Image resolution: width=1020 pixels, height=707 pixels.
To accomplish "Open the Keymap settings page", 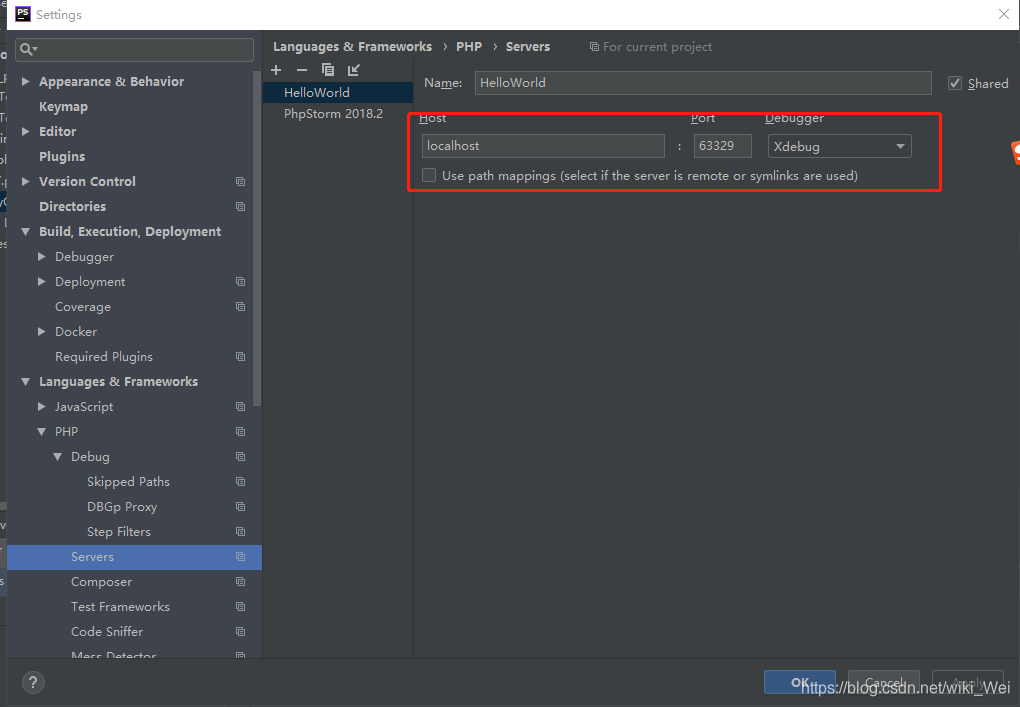I will 63,107.
